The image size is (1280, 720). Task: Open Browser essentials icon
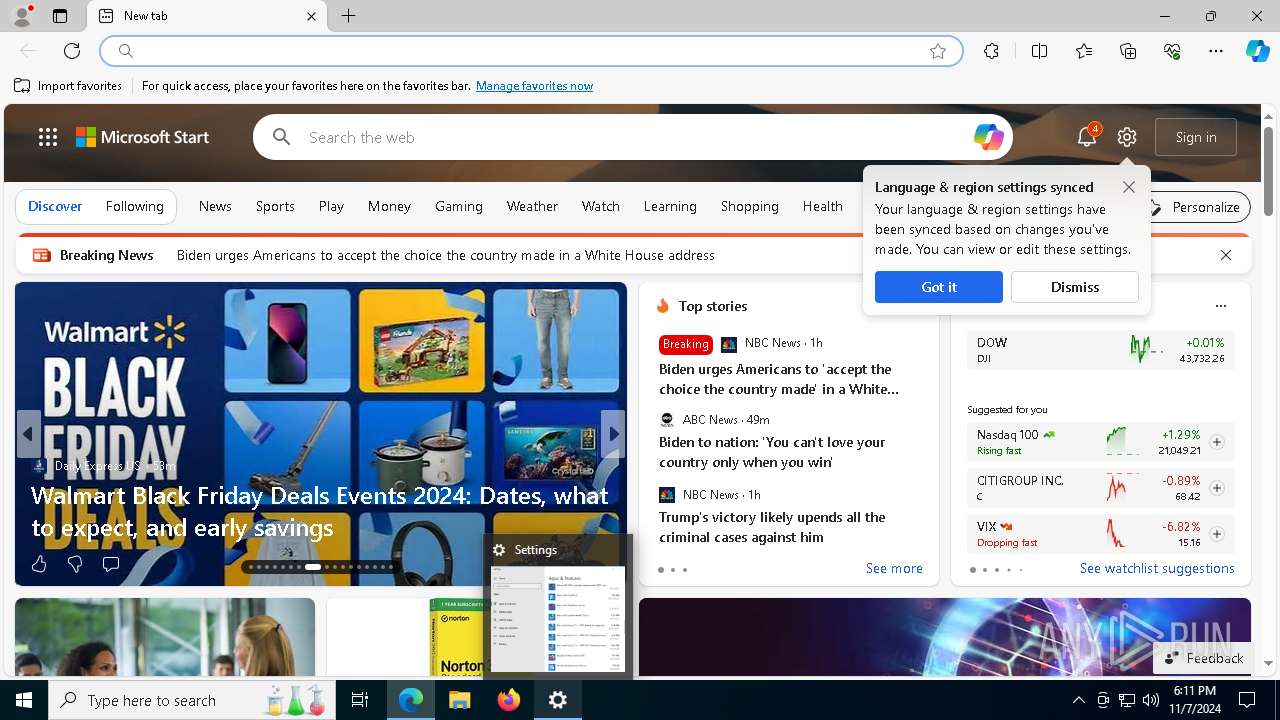pos(1172,51)
